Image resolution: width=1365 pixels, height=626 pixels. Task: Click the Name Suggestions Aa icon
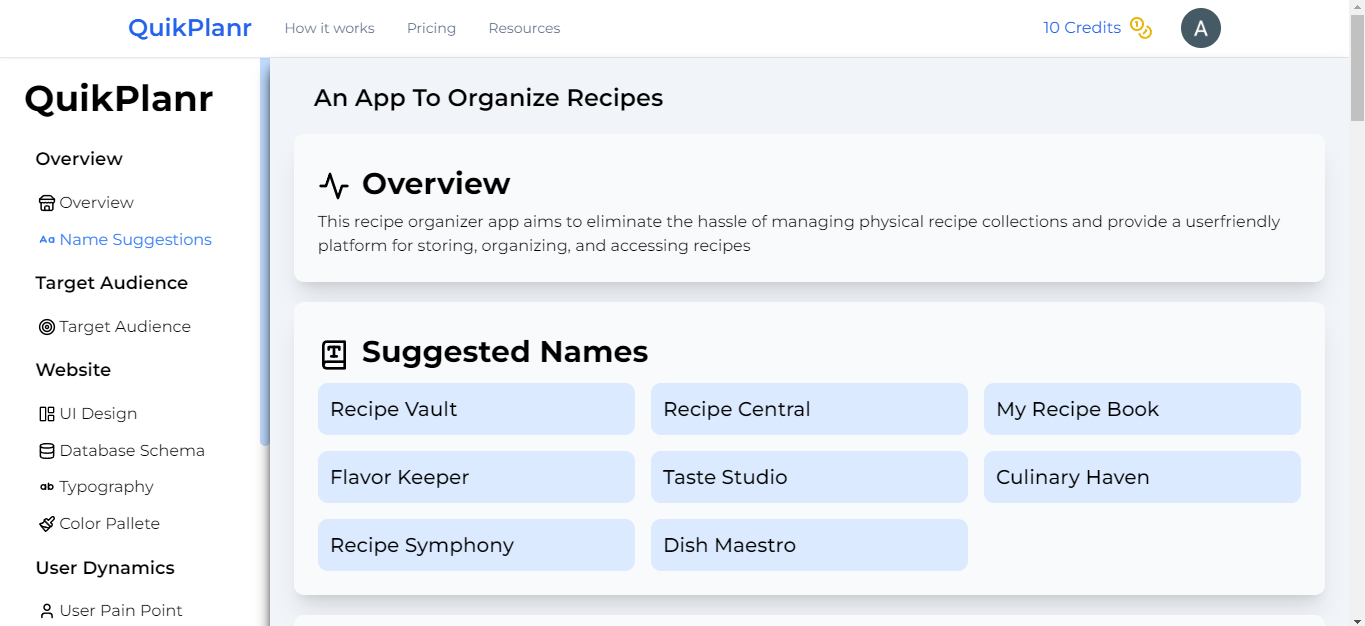click(x=47, y=240)
